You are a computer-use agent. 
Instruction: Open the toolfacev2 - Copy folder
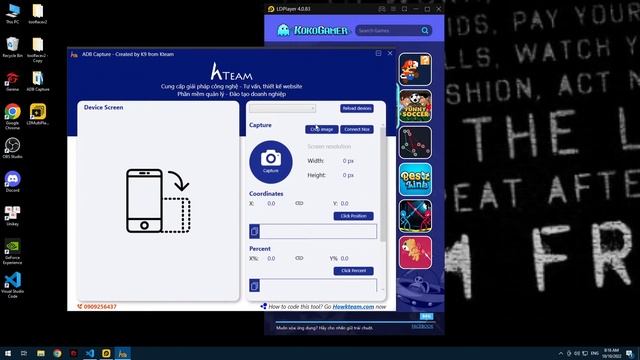[x=38, y=50]
